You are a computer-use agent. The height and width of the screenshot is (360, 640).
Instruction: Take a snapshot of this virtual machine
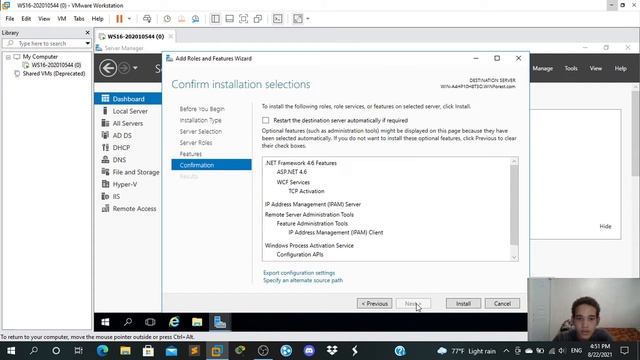coord(167,19)
